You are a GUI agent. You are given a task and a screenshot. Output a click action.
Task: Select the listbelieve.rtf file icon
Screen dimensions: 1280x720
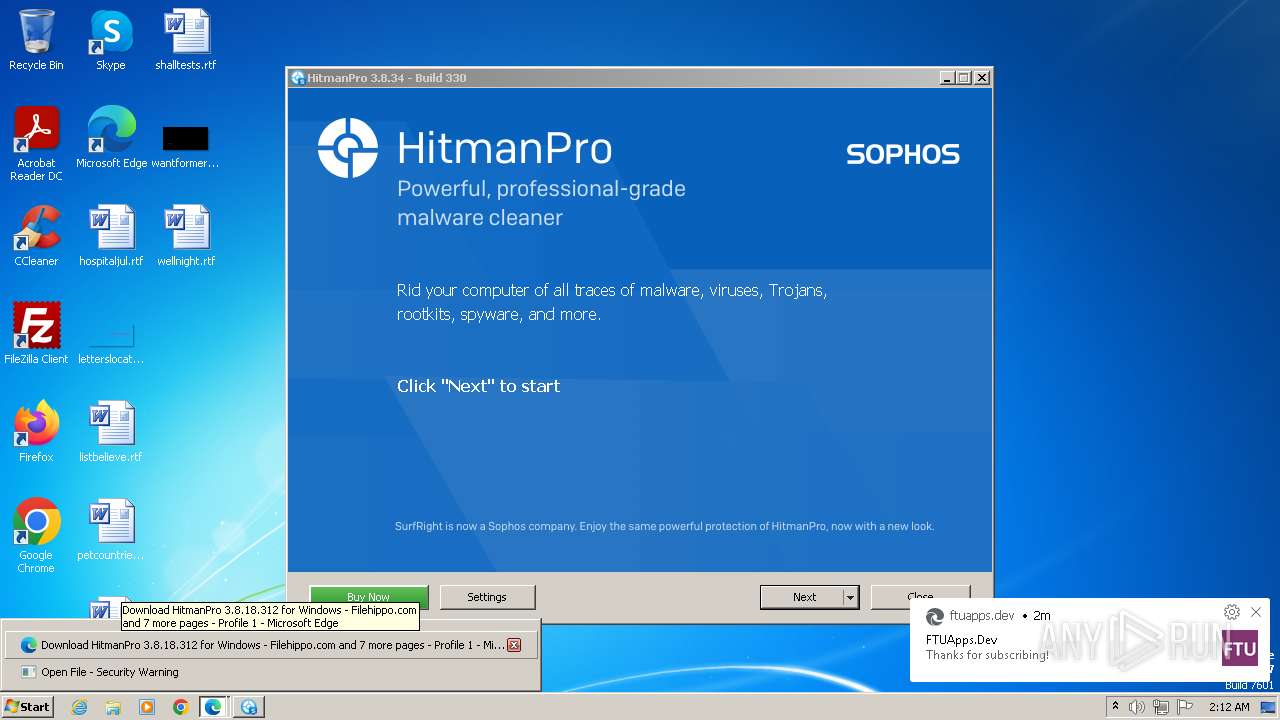111,432
